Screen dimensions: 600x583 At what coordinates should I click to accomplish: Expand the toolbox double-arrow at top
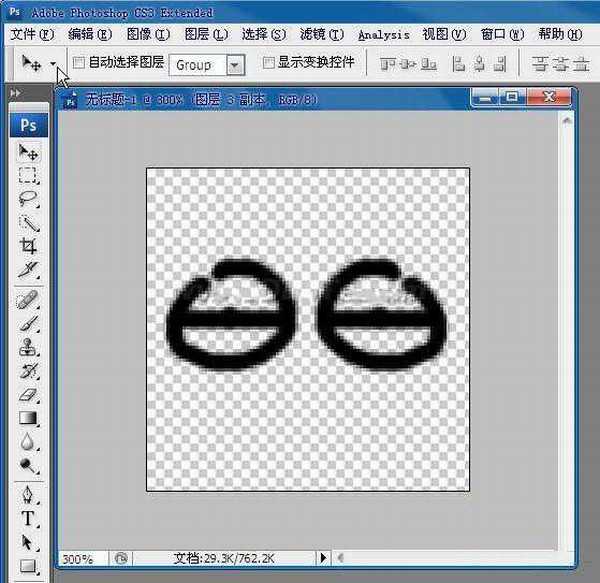pos(15,93)
